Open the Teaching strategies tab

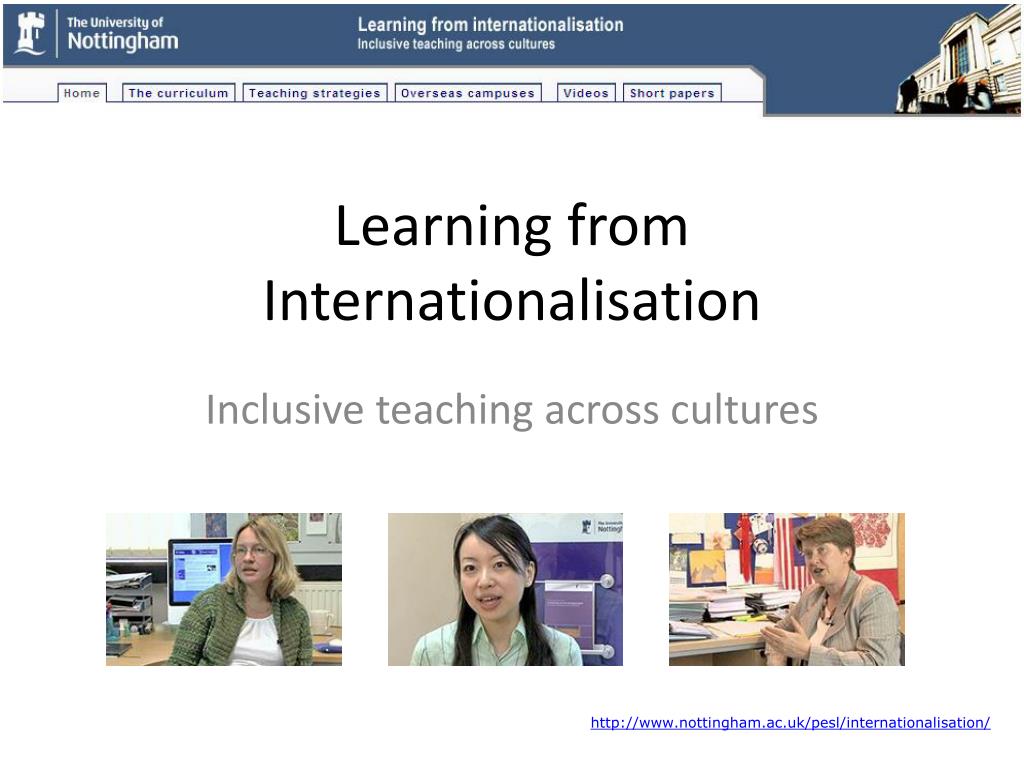(315, 93)
